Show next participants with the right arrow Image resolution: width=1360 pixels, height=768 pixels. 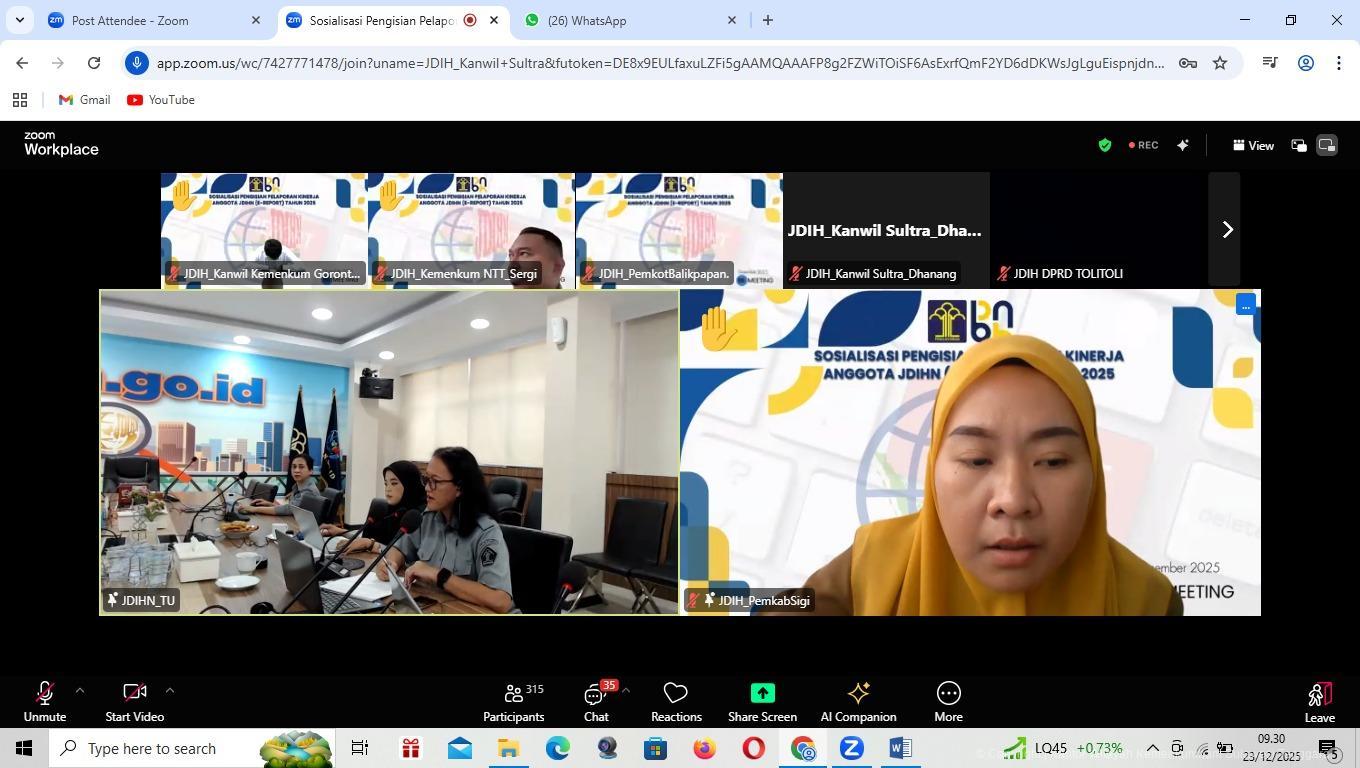tap(1227, 230)
